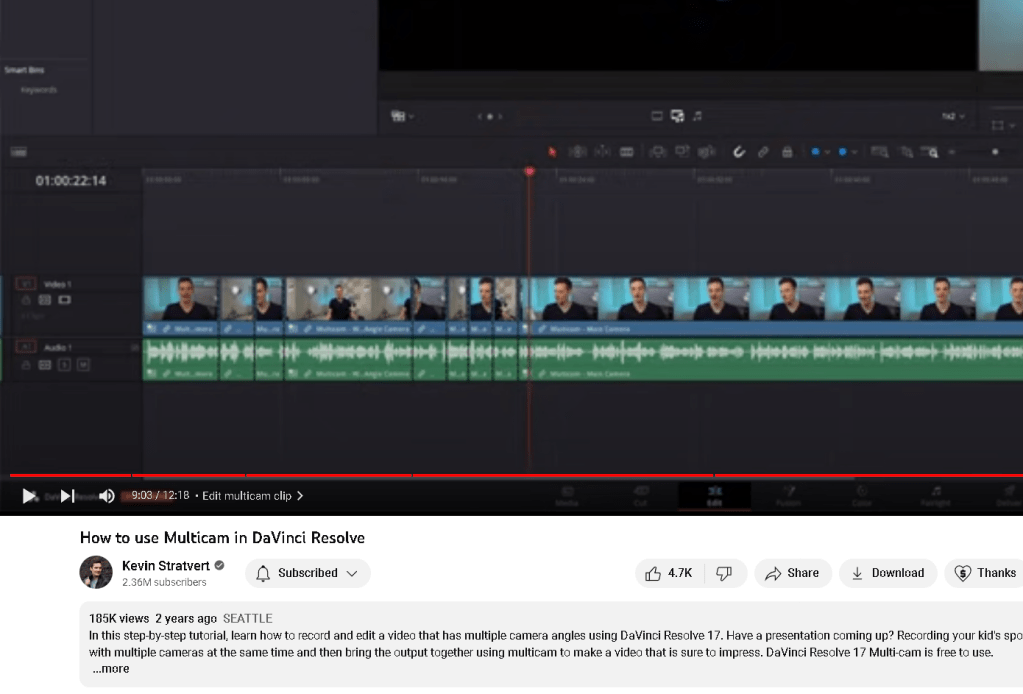Switch to the Cut page tab
Viewport: 1023px width, 694px height.
pyautogui.click(x=641, y=496)
